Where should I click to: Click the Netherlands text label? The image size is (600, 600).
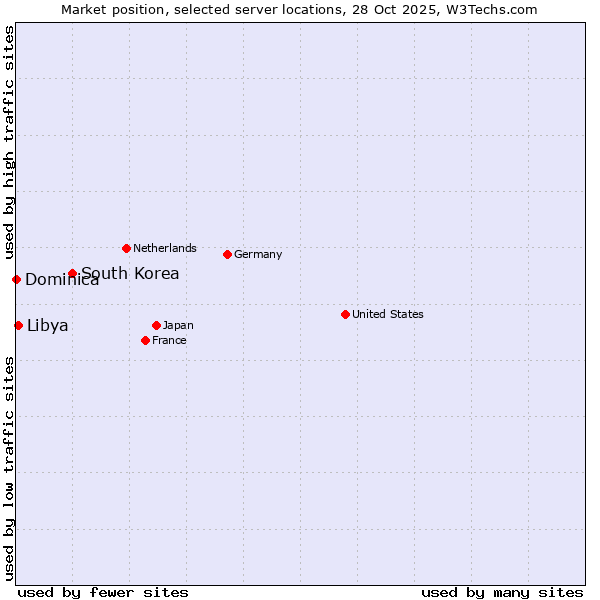tap(165, 248)
